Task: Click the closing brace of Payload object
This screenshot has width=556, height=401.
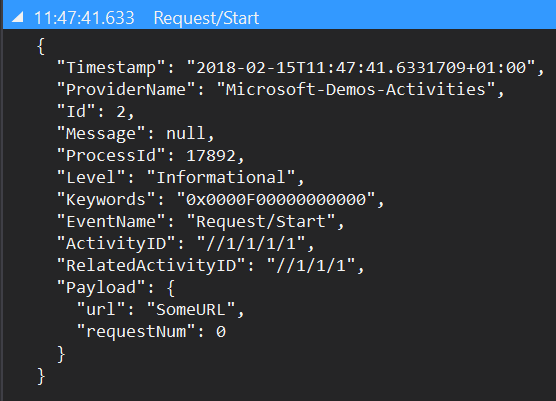Action: point(61,354)
